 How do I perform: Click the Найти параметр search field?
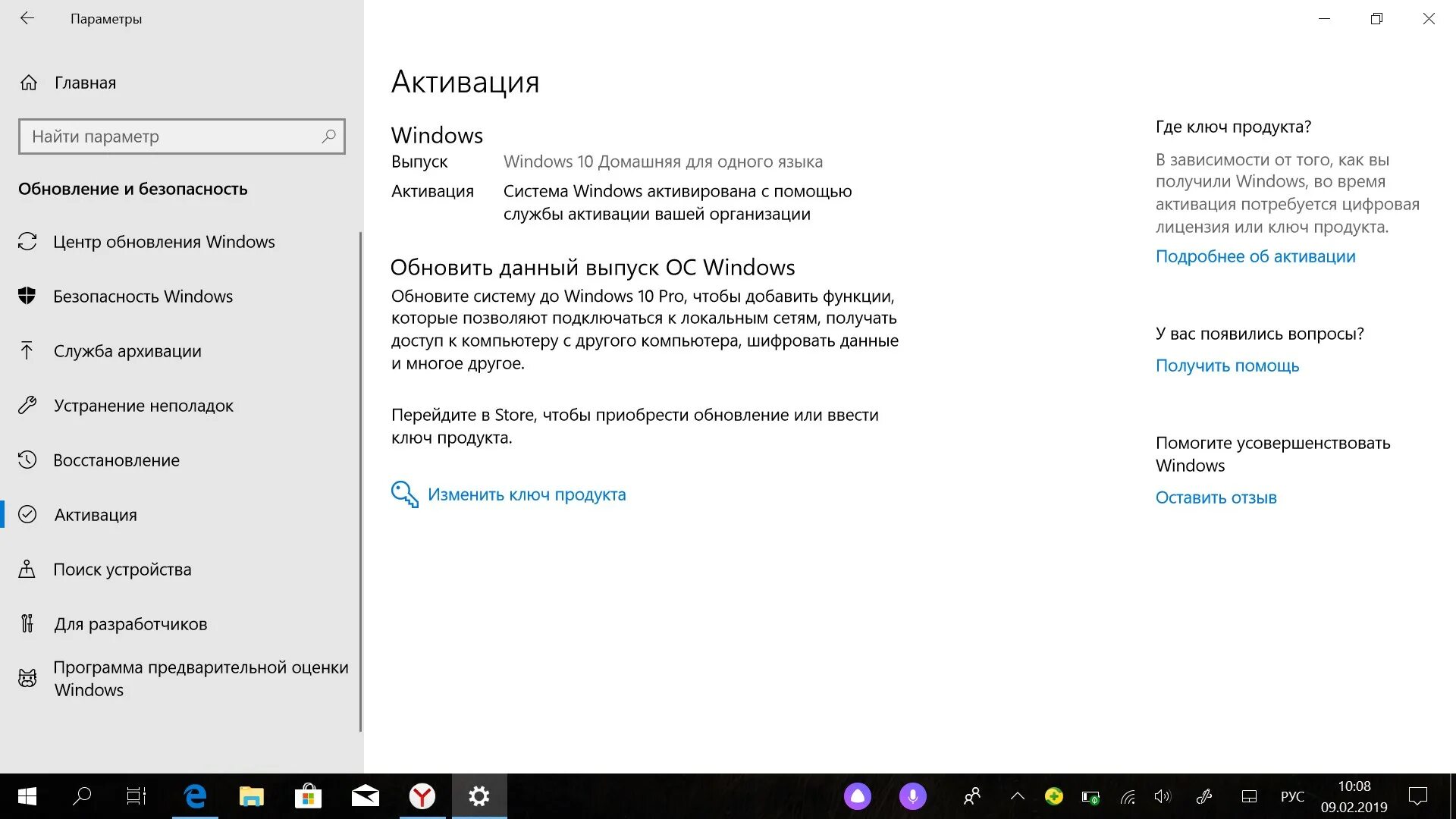tap(182, 136)
